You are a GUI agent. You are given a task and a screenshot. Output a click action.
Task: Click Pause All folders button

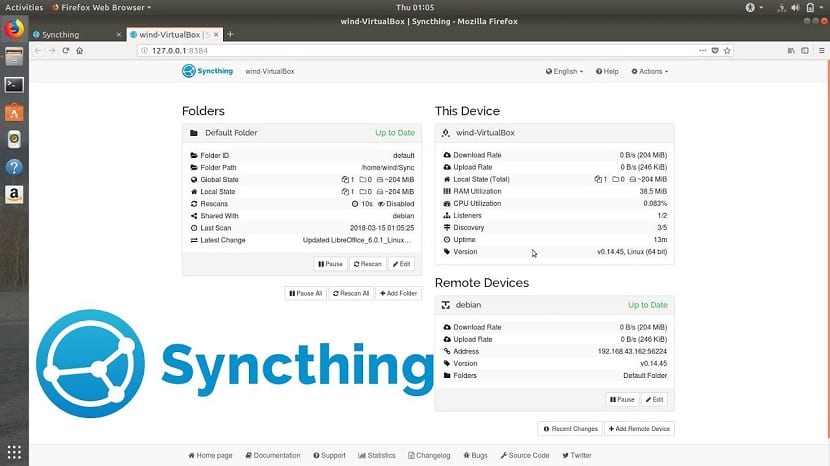(305, 293)
